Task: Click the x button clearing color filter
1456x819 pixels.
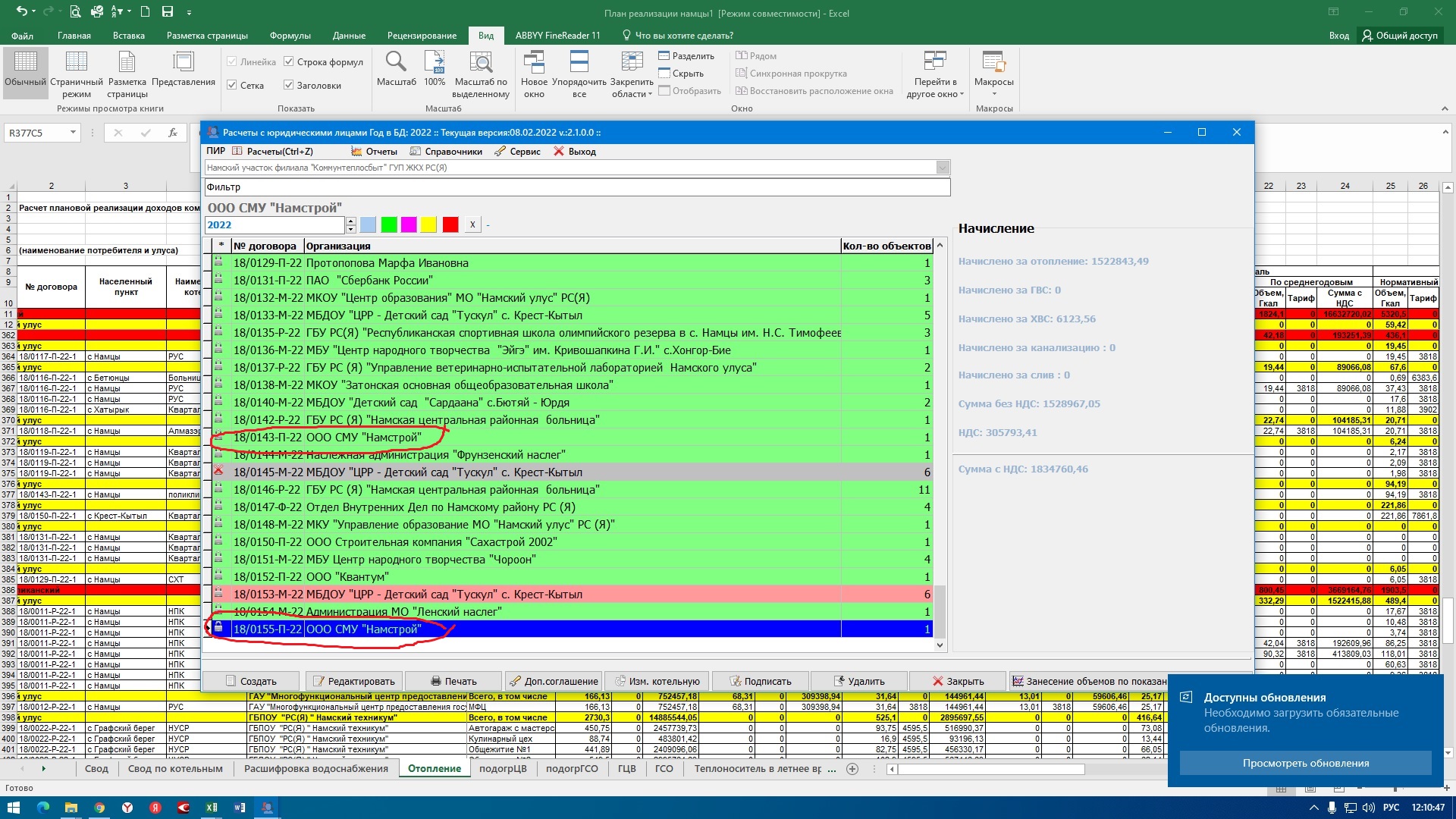Action: (x=472, y=224)
